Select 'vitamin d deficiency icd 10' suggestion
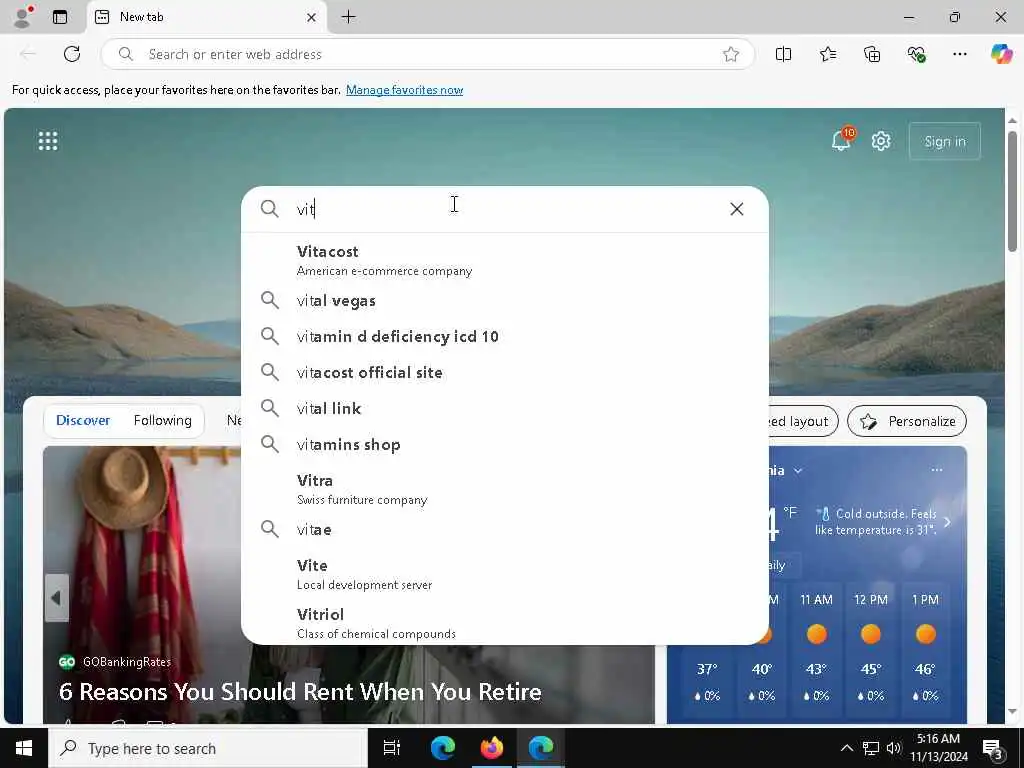Screen dimensions: 1024x768 pyautogui.click(x=504, y=336)
